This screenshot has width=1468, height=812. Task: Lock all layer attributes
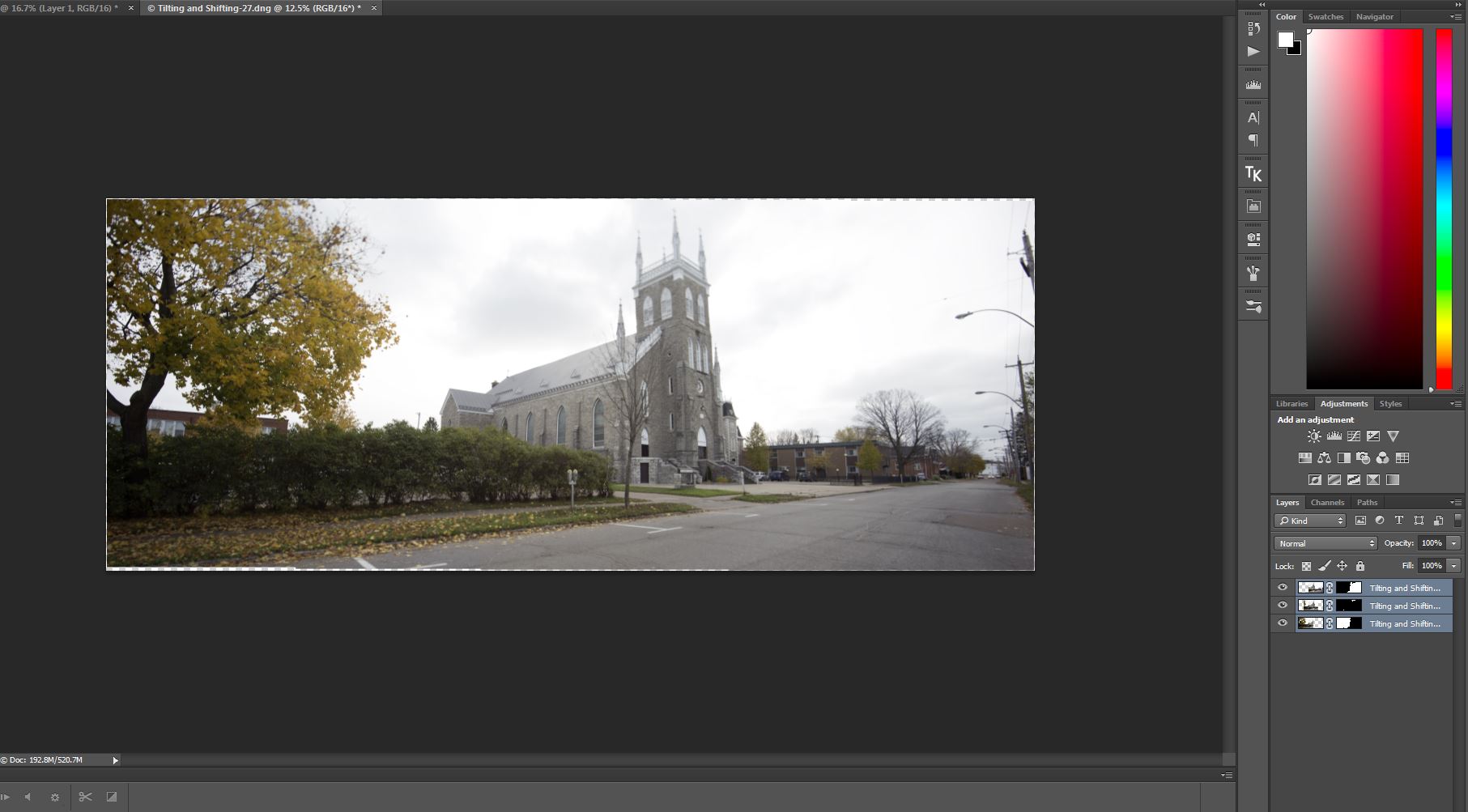tap(1360, 566)
